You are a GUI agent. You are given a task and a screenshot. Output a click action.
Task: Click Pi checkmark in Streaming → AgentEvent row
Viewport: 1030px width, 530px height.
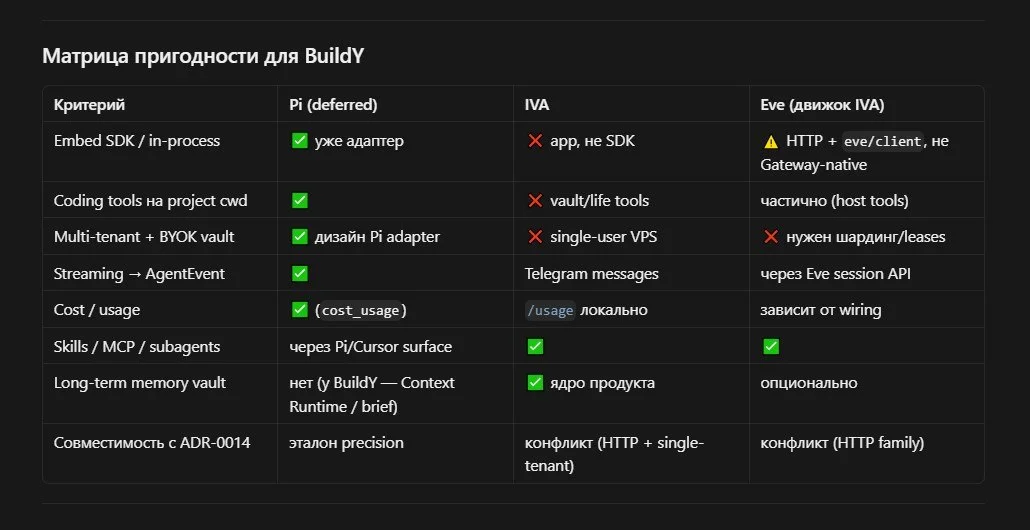tap(300, 273)
